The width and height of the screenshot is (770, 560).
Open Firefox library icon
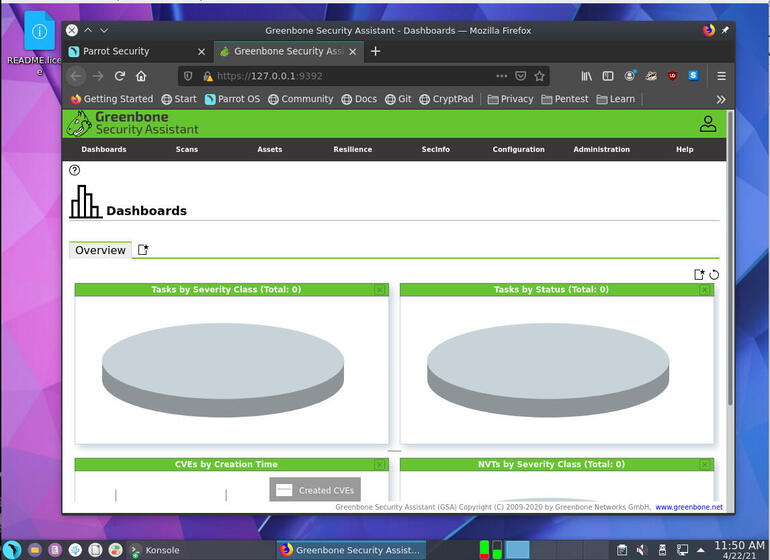click(x=587, y=76)
